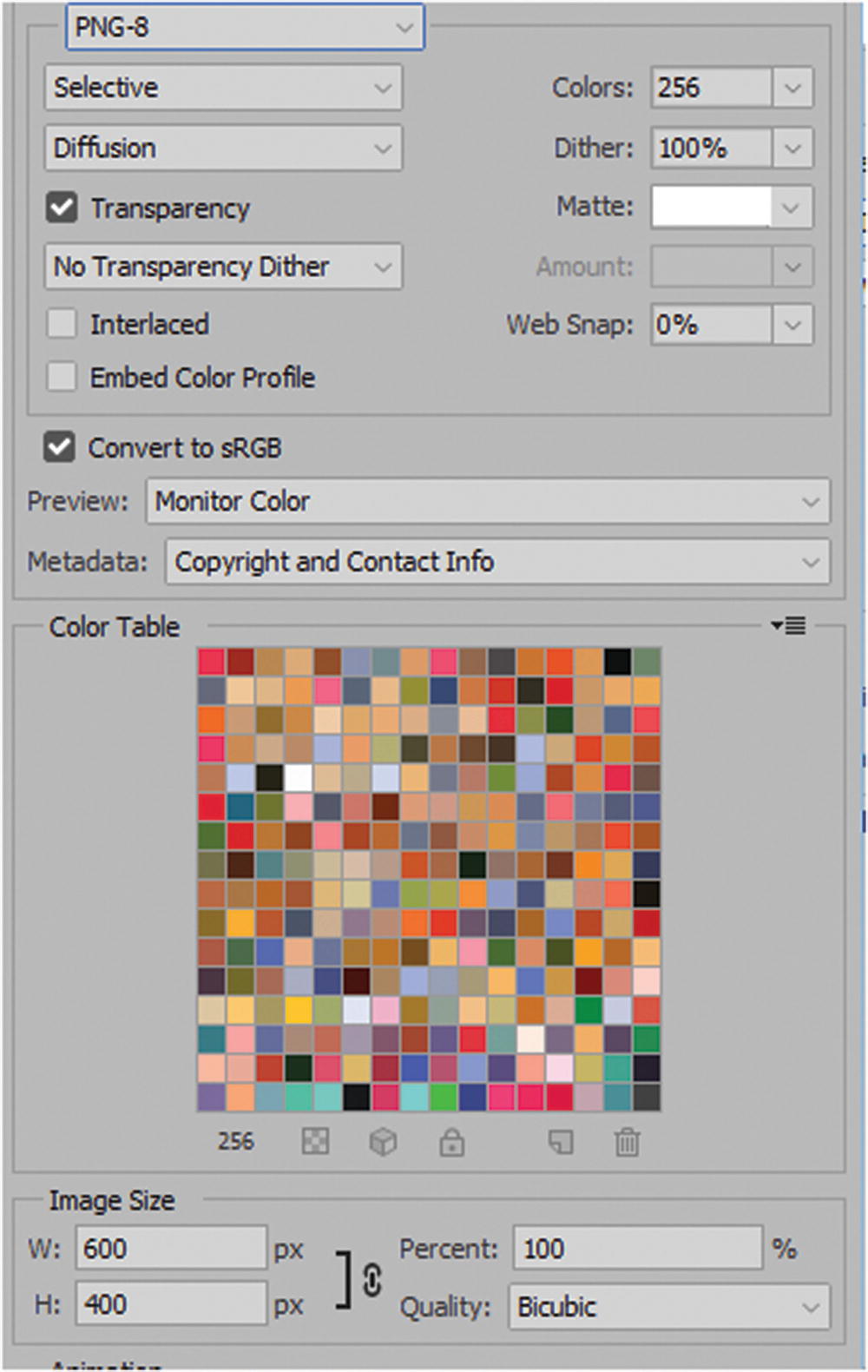This screenshot has height=1372, width=868.
Task: Open the Selective color reduction dropdown
Action: tap(222, 87)
